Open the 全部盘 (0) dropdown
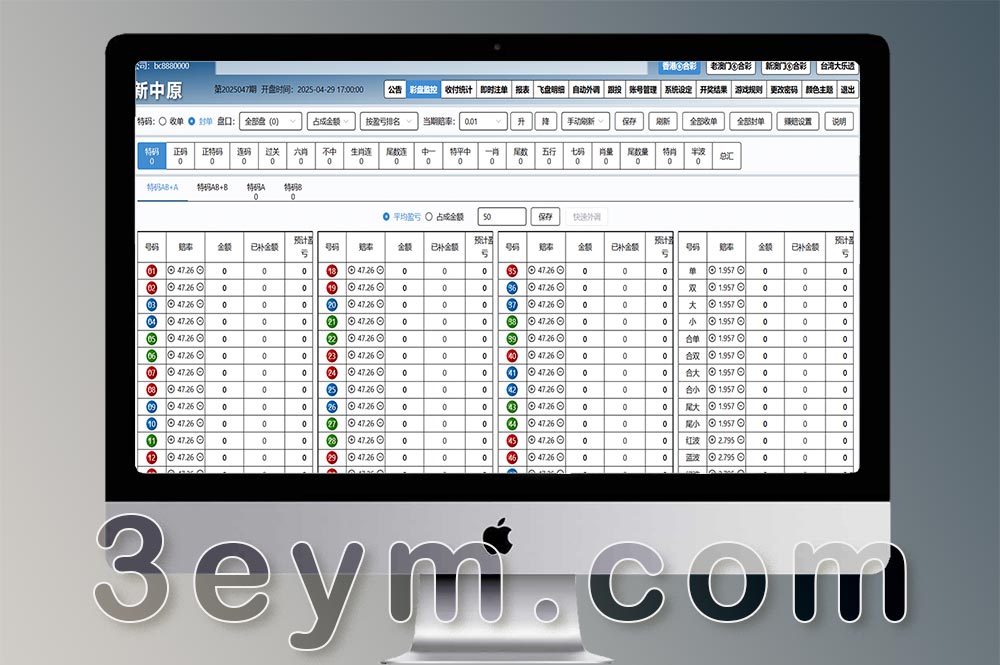 tap(270, 121)
